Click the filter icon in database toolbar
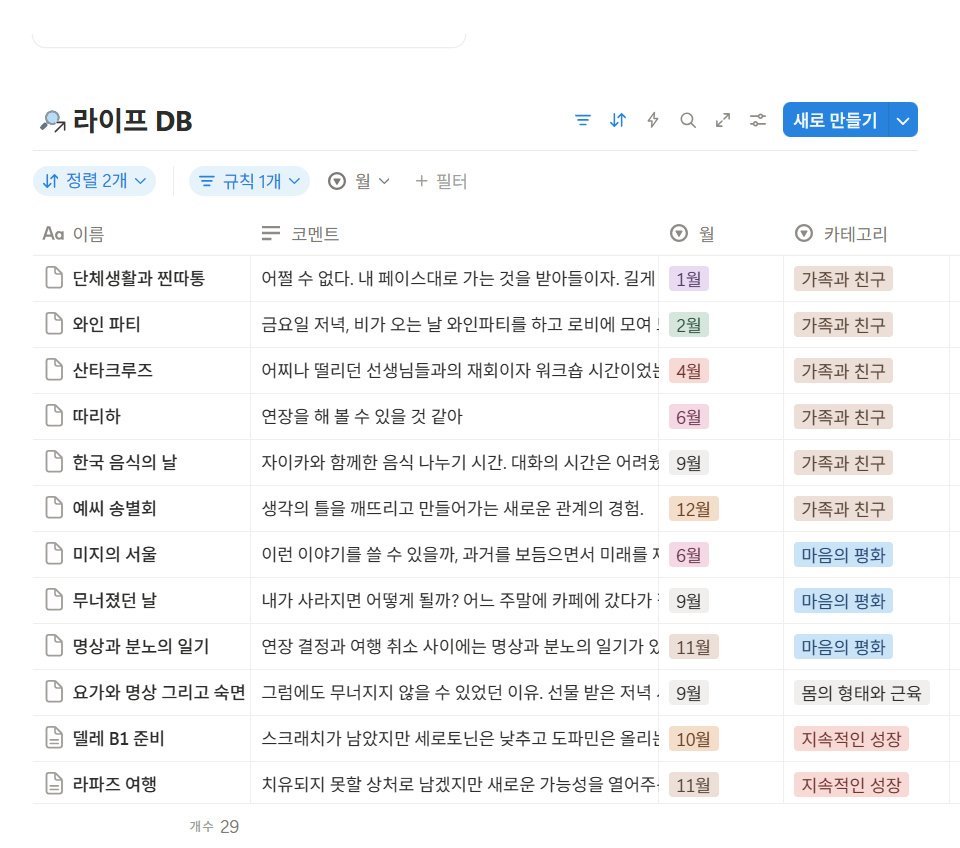Viewport: 960px width, 848px height. pyautogui.click(x=583, y=120)
